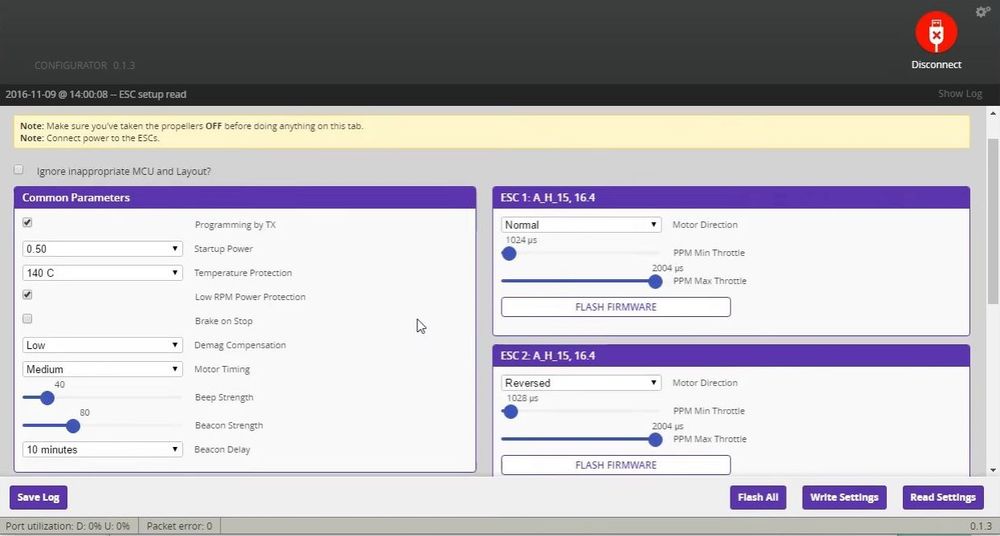The width and height of the screenshot is (1000, 536).
Task: Toggle the Programming by TX checkbox
Action: pyautogui.click(x=28, y=223)
